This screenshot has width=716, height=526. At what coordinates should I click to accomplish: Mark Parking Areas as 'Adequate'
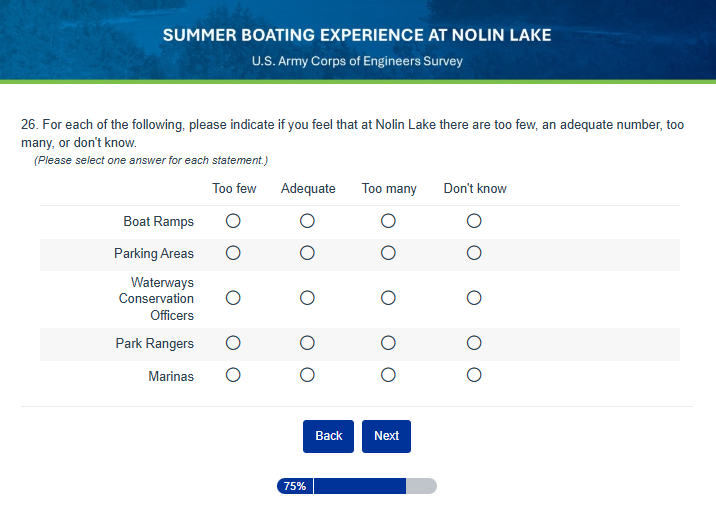(307, 253)
